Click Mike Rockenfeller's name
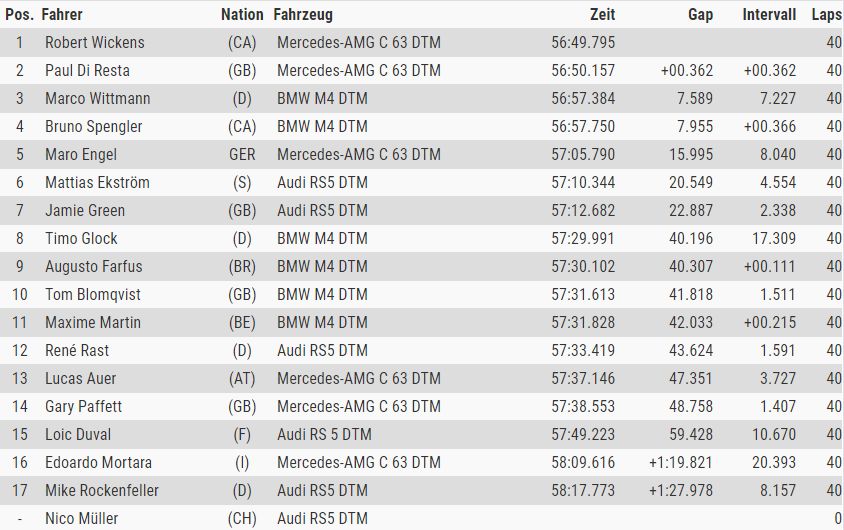The height and width of the screenshot is (530, 844). pos(102,490)
